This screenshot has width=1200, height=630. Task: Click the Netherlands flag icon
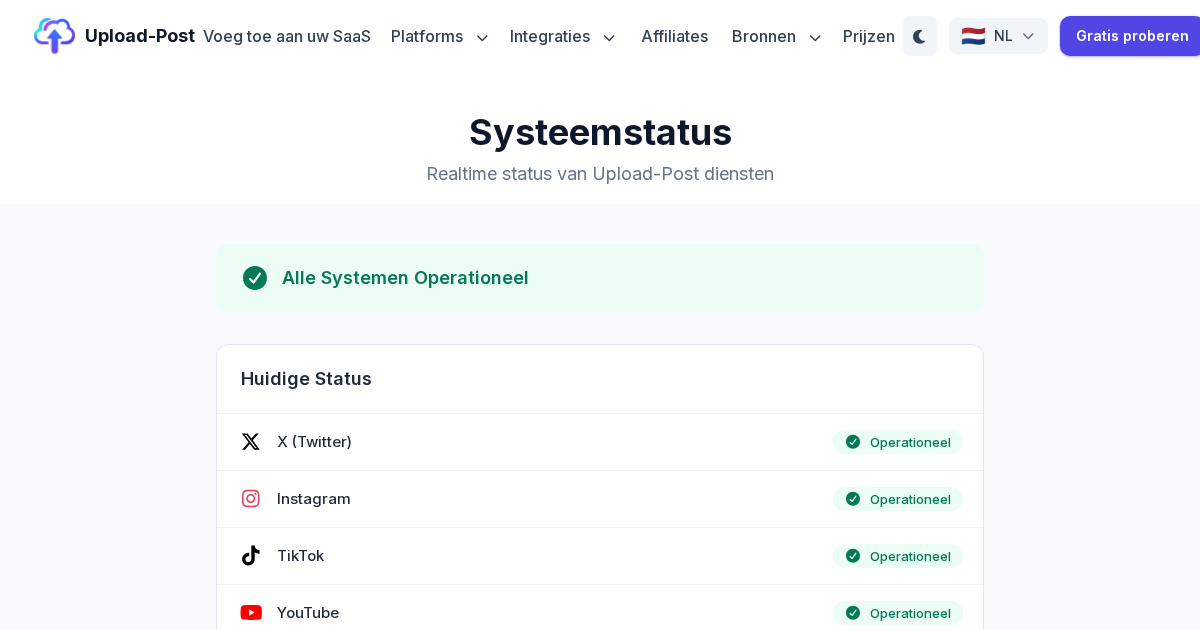tap(973, 36)
